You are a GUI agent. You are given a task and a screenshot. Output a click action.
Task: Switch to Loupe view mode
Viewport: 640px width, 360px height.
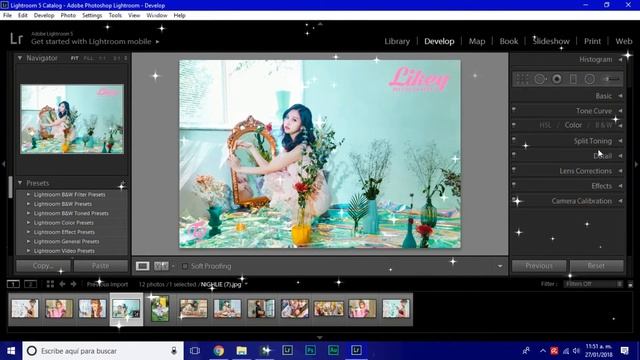(x=142, y=266)
